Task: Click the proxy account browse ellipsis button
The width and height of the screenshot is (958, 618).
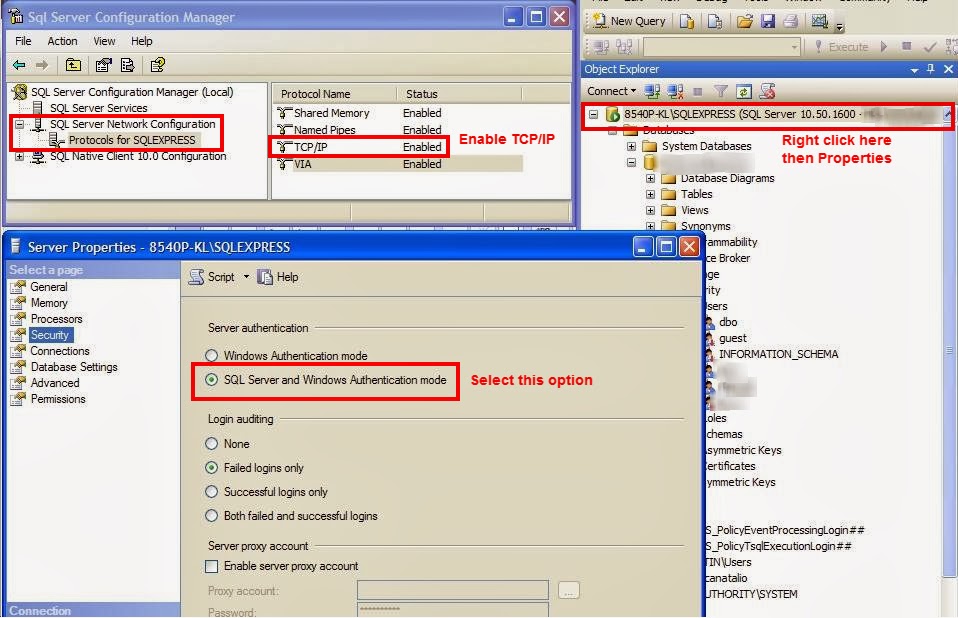Action: point(568,590)
